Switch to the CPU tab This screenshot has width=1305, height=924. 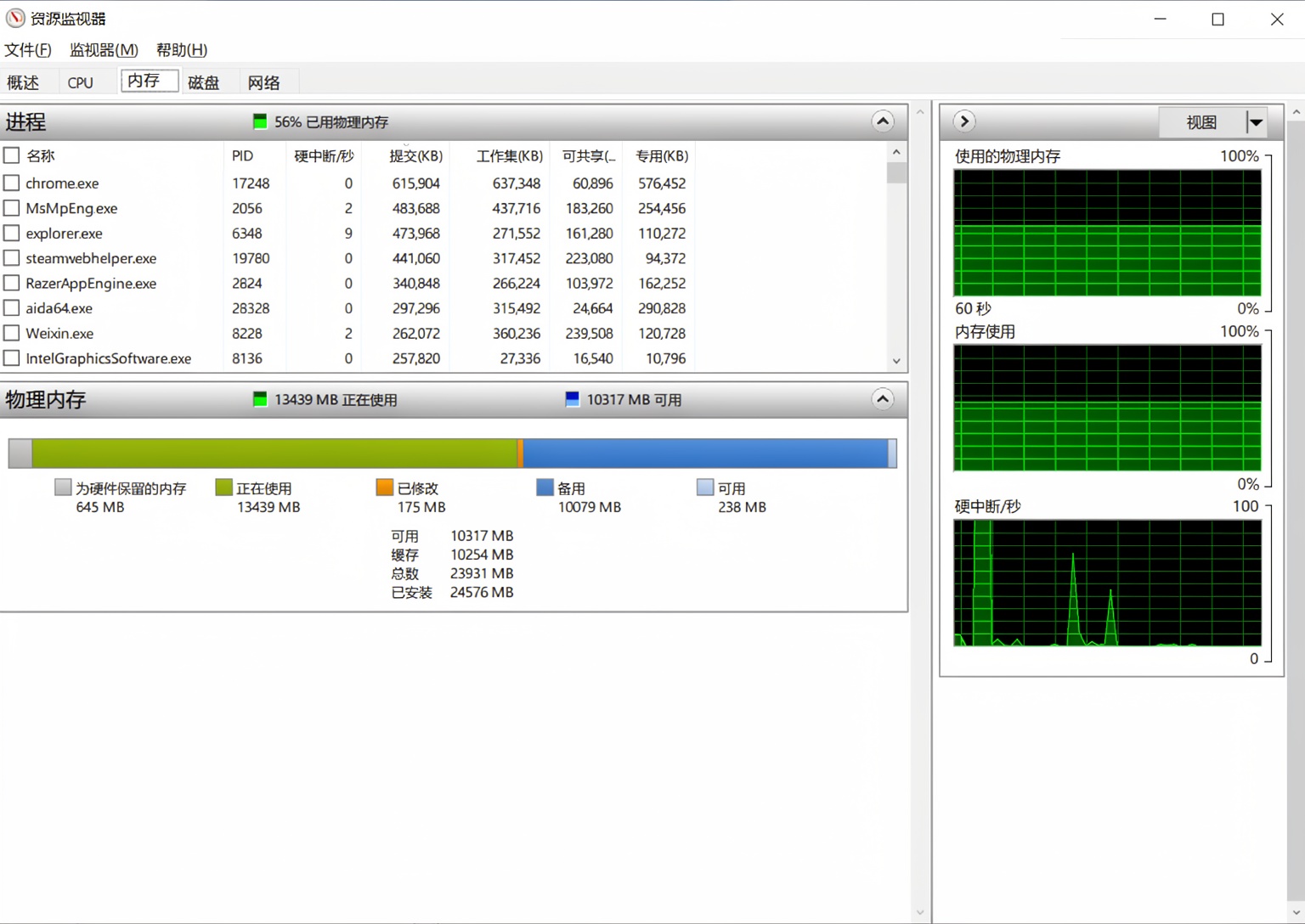click(81, 82)
